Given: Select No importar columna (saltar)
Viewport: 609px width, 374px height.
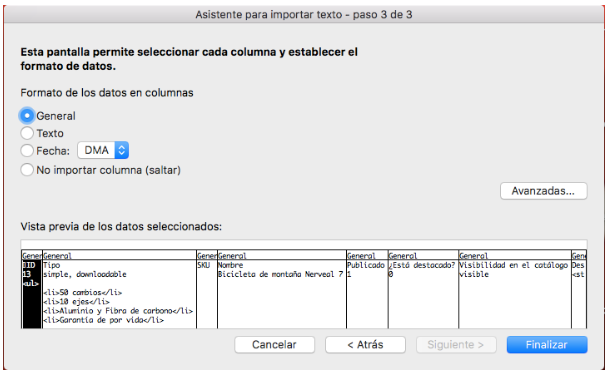Looking at the screenshot, I should click(x=27, y=170).
